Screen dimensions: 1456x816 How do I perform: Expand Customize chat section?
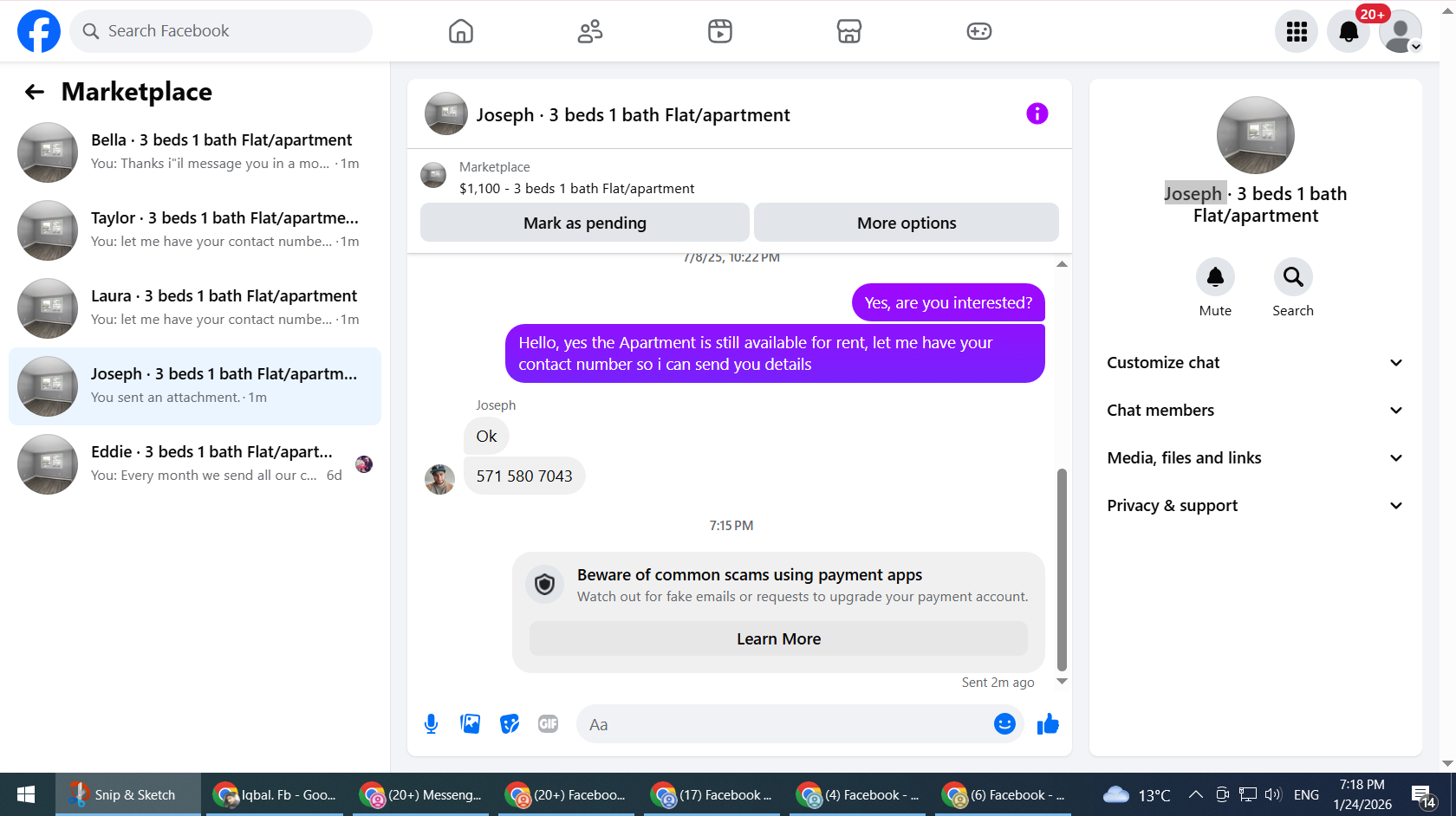tap(1255, 363)
